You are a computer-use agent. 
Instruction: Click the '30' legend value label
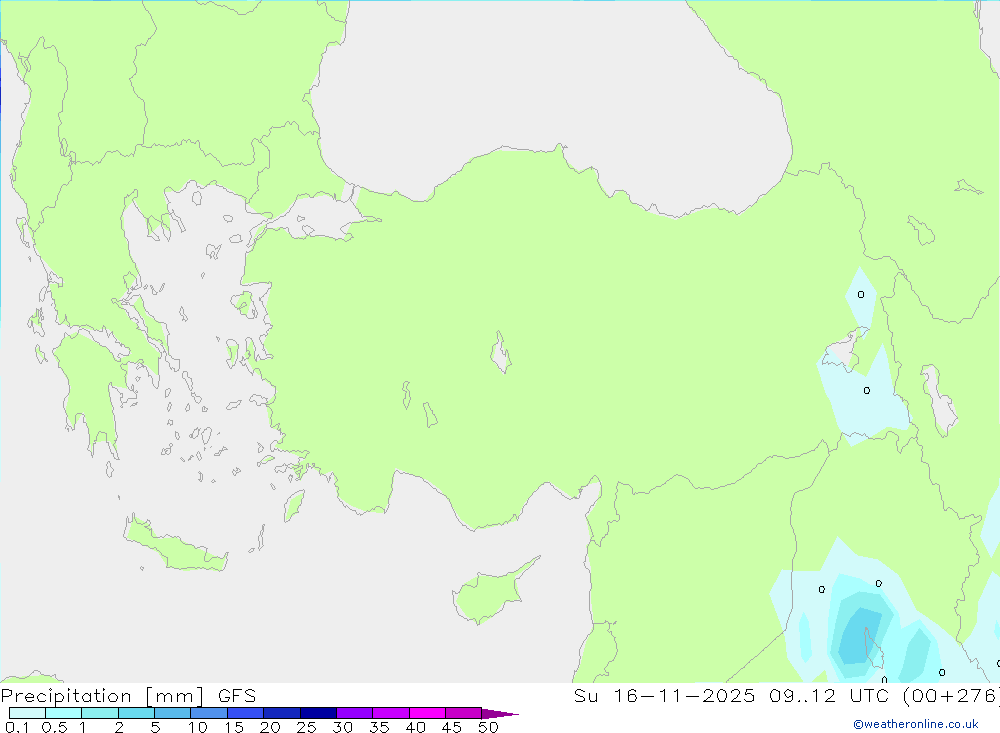click(343, 727)
